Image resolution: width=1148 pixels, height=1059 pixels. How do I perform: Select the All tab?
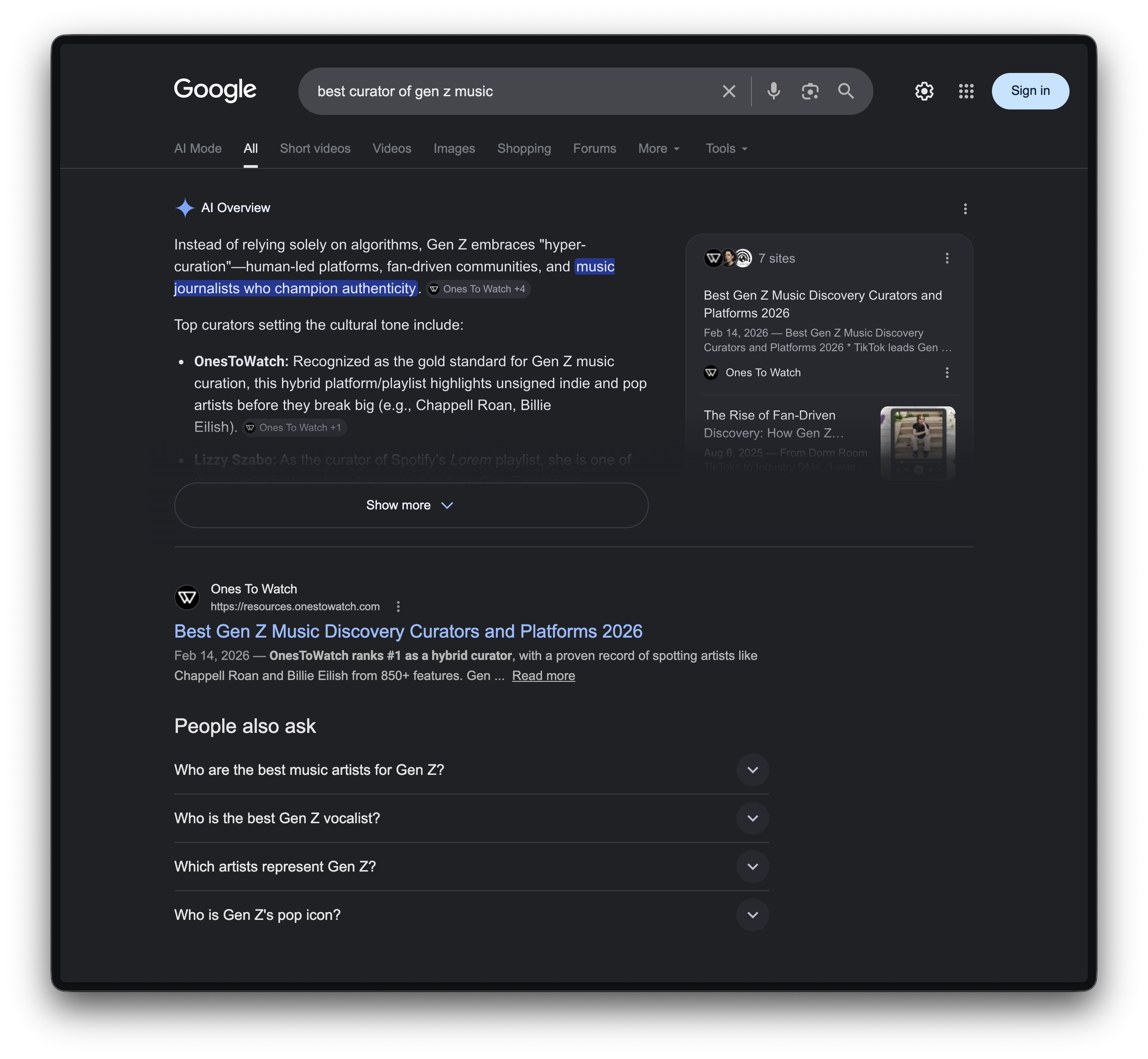[250, 148]
